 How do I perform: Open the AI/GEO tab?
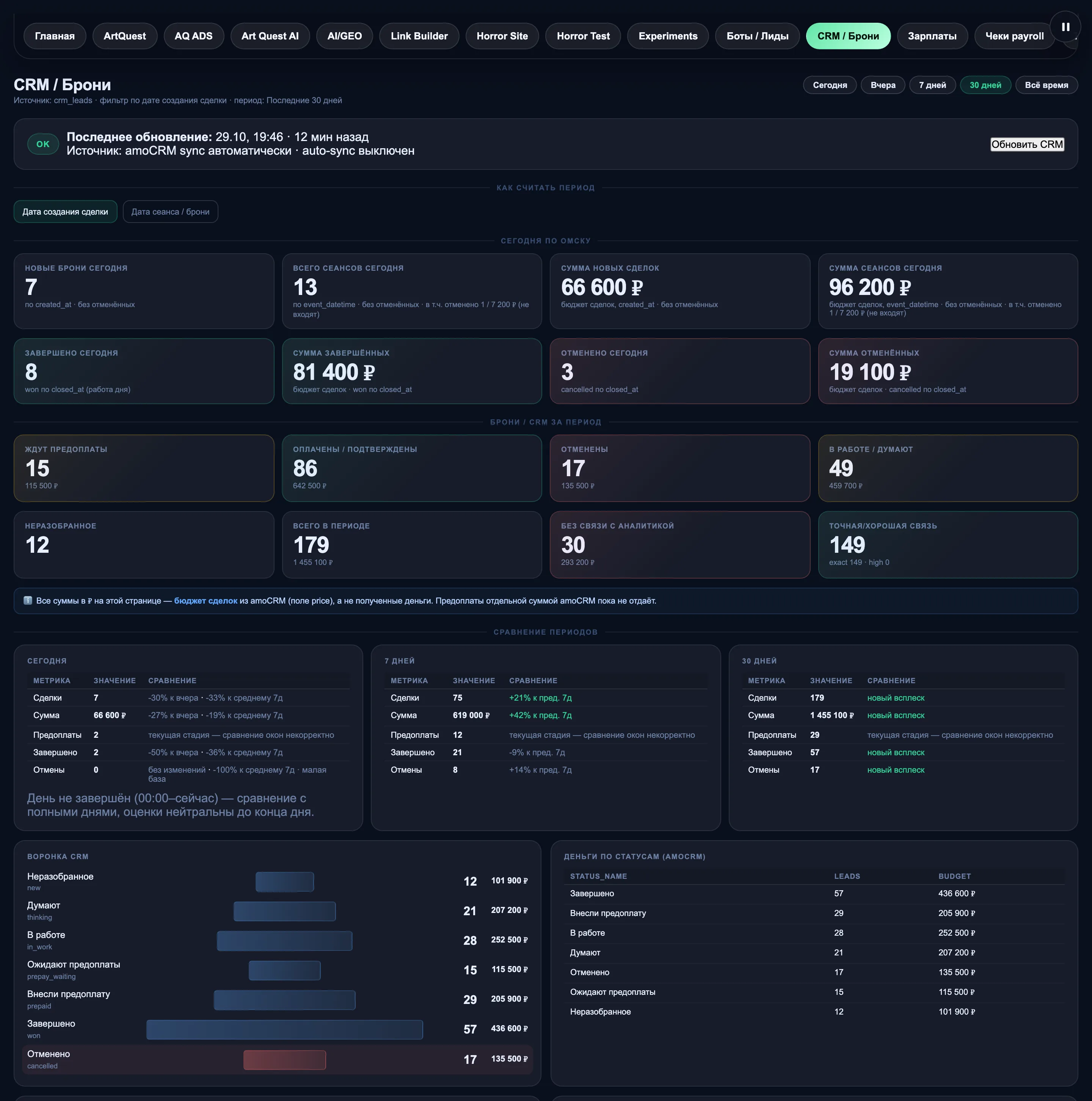[345, 36]
